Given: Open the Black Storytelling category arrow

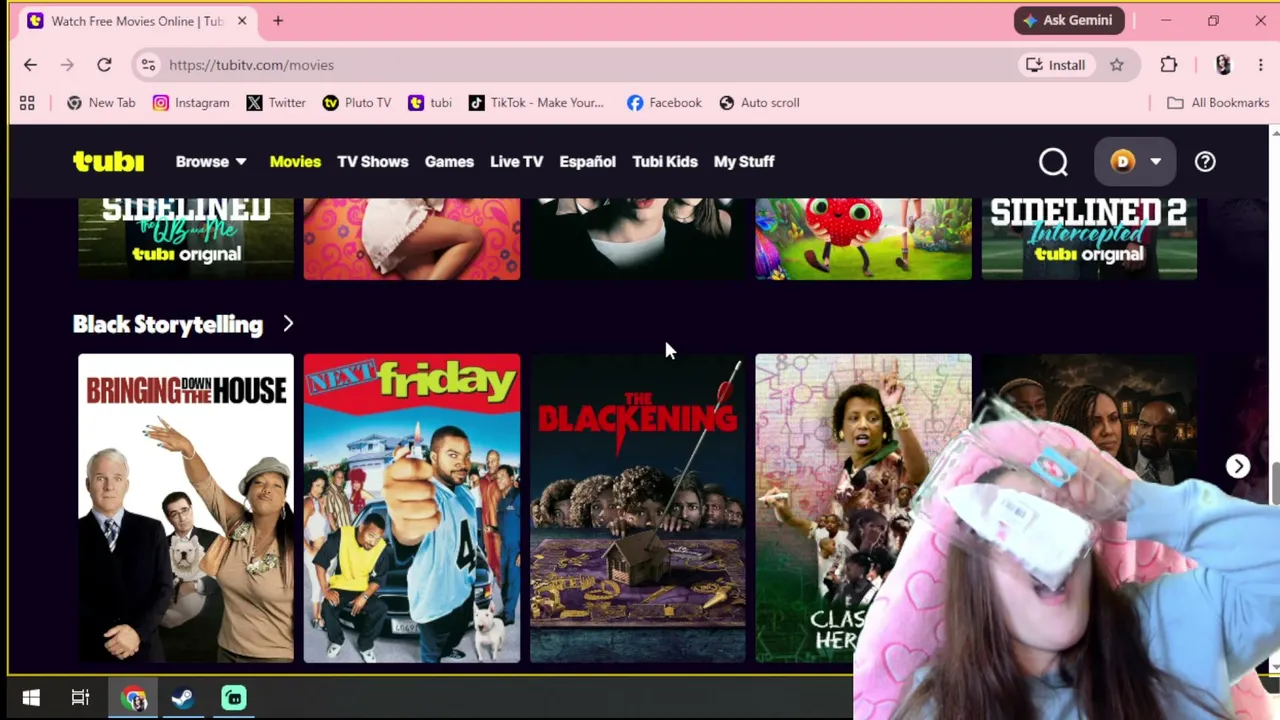Looking at the screenshot, I should pos(288,324).
